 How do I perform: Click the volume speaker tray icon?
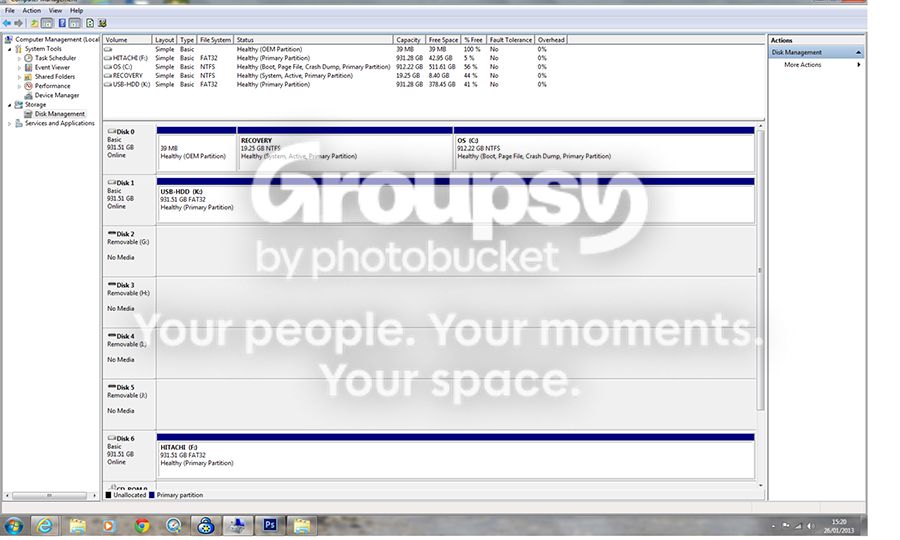coord(811,526)
